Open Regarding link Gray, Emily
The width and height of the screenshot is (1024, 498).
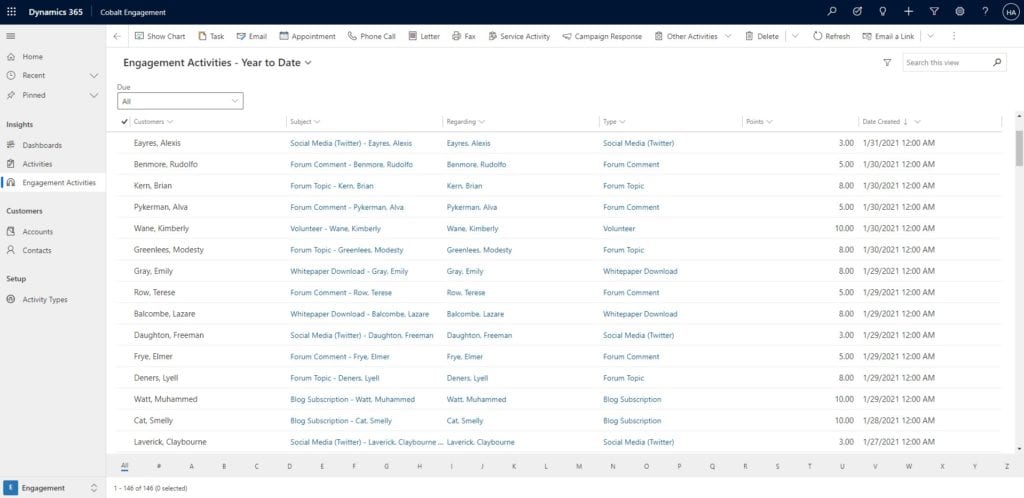(x=465, y=272)
